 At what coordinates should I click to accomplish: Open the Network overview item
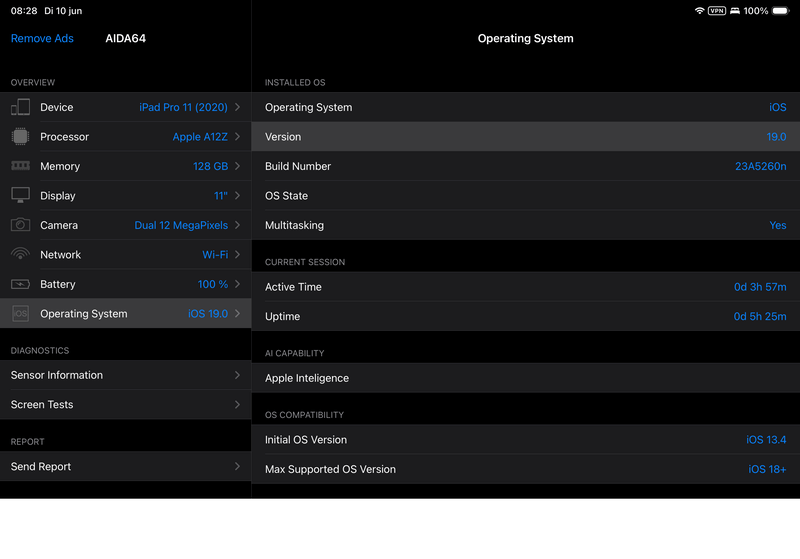point(126,255)
